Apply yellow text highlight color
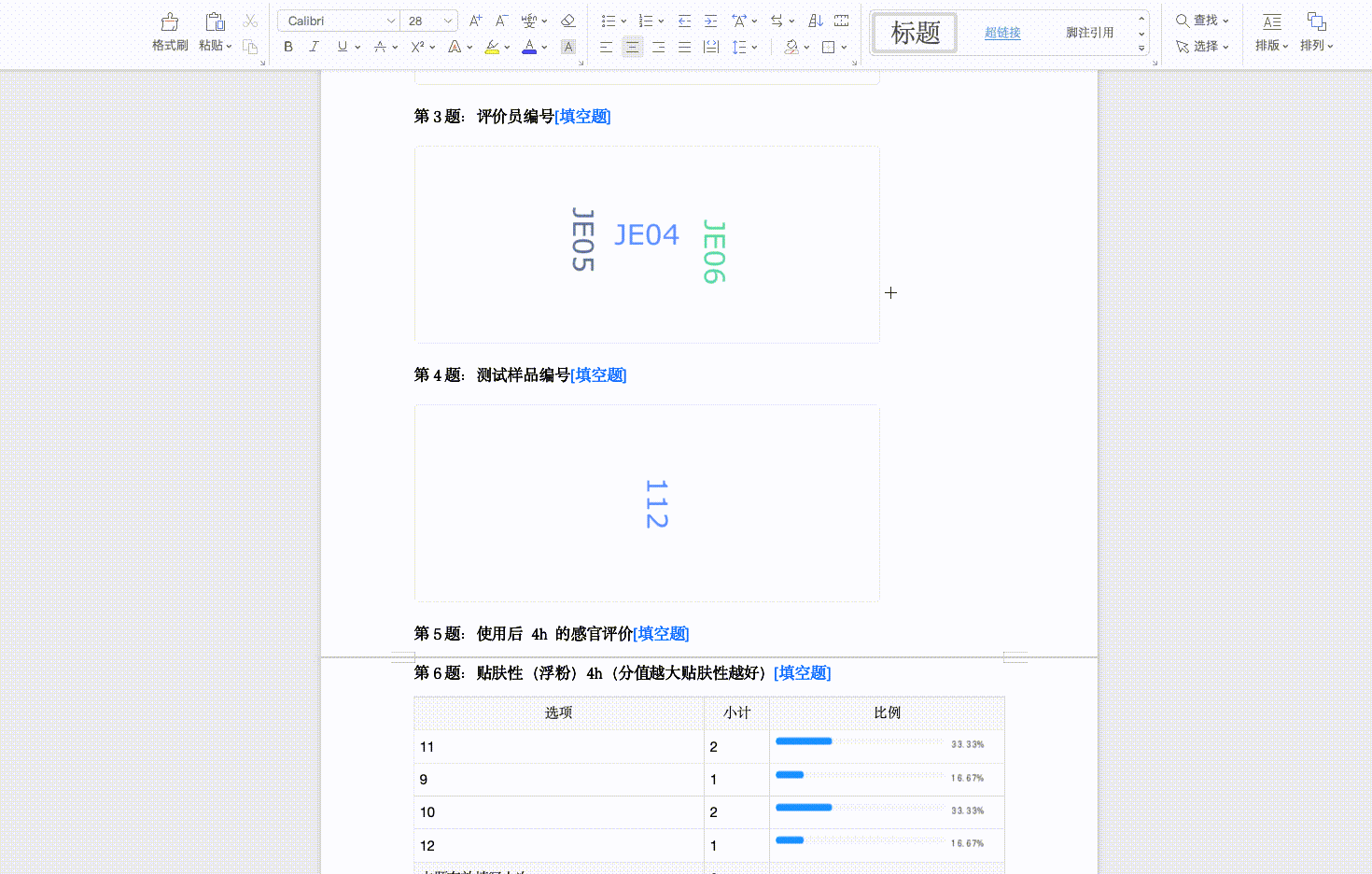 [x=492, y=47]
